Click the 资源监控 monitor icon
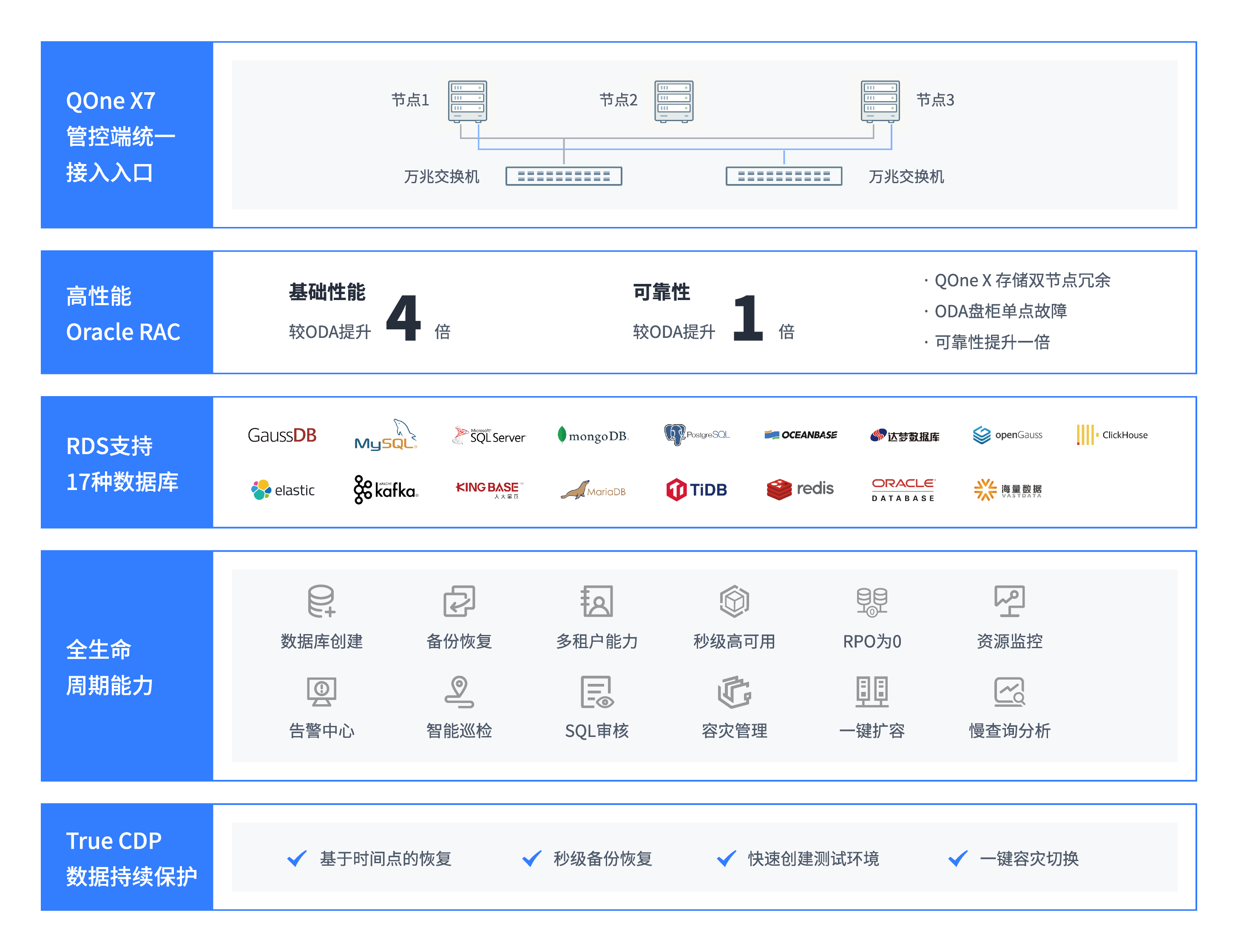The height and width of the screenshot is (952, 1238). coord(1010,601)
